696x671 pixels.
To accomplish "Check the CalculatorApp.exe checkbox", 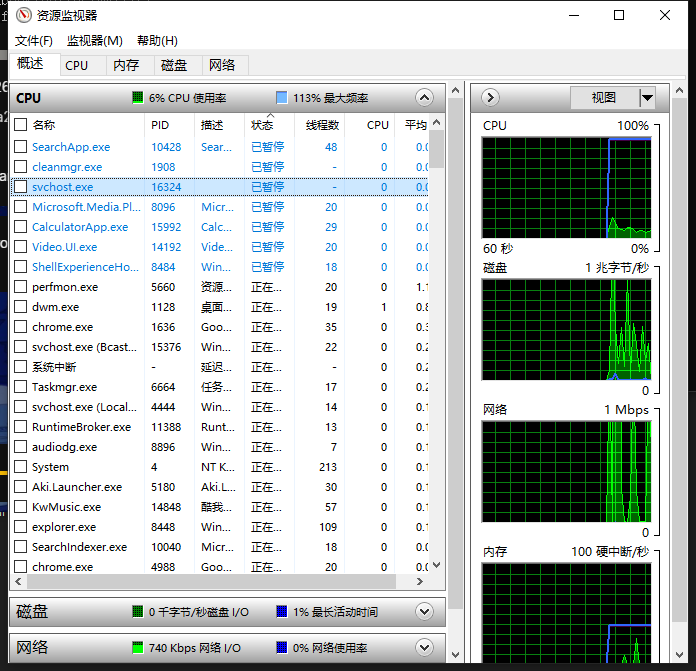I will pyautogui.click(x=20, y=227).
